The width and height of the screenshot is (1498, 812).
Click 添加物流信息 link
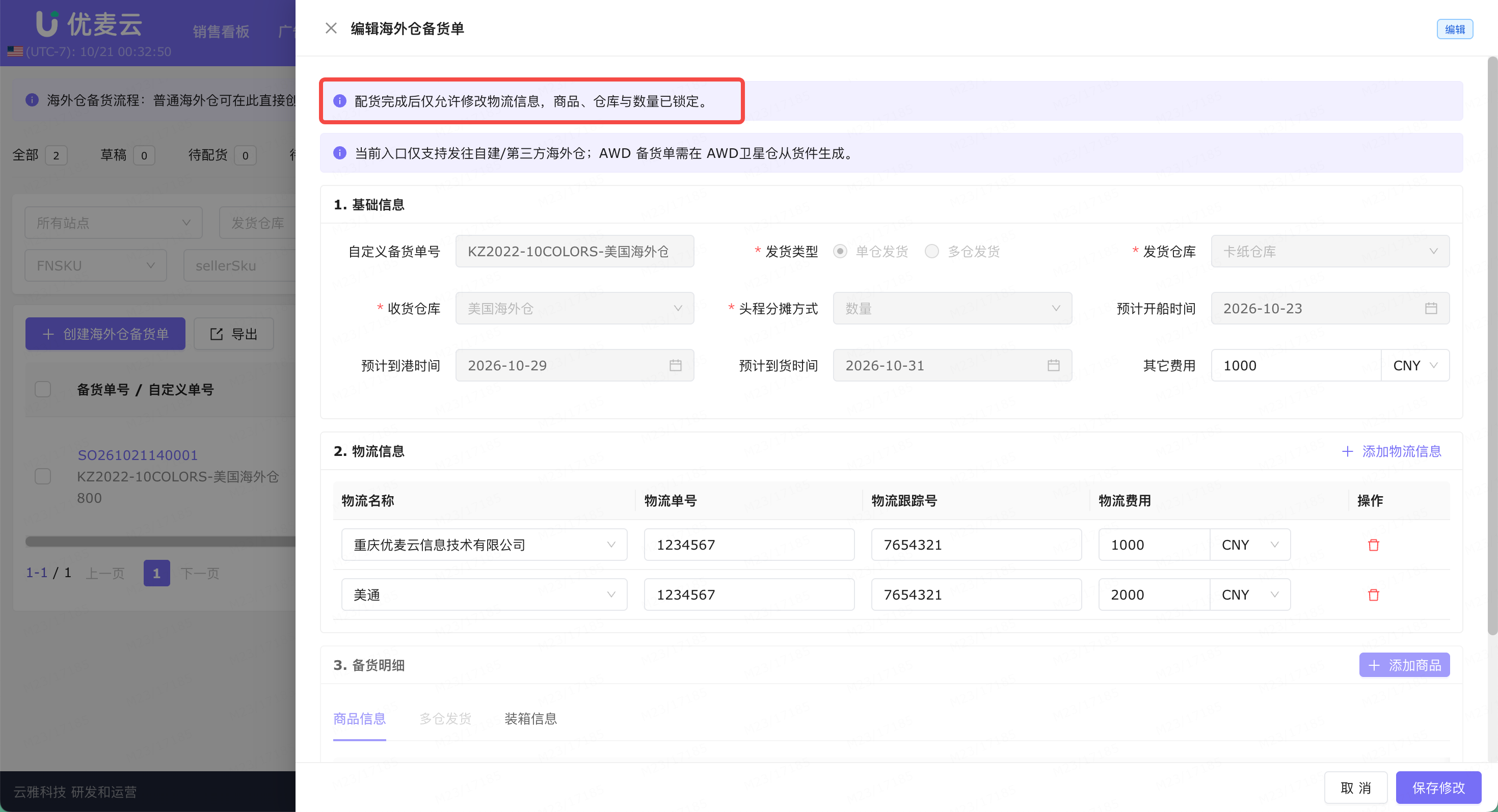1391,451
